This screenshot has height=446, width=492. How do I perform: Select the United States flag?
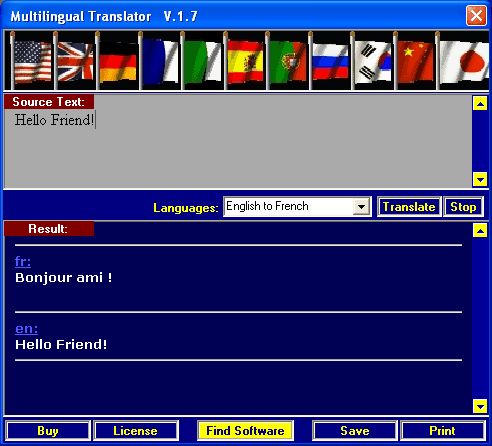tap(33, 61)
